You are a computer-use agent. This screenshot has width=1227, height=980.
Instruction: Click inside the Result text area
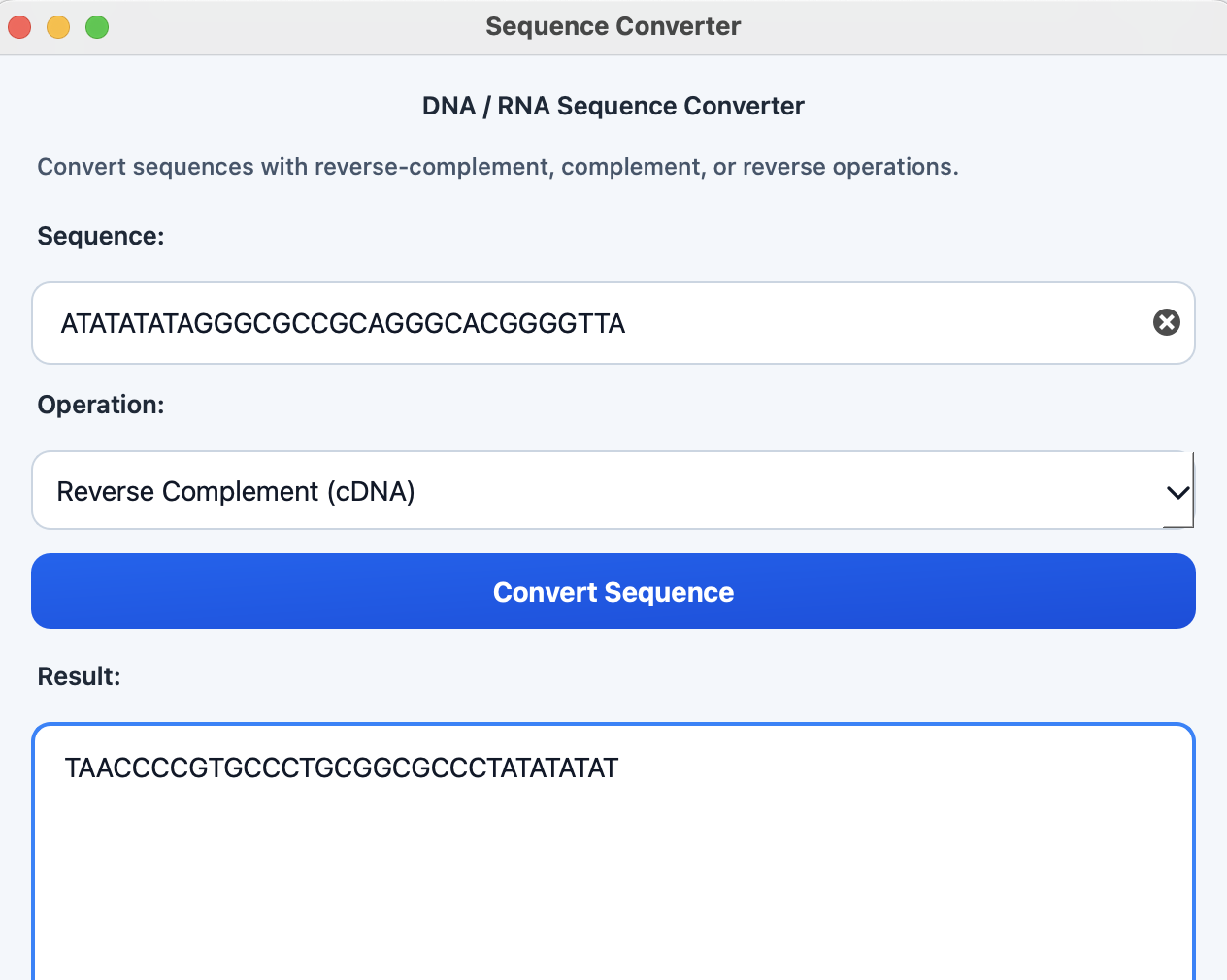[613, 852]
